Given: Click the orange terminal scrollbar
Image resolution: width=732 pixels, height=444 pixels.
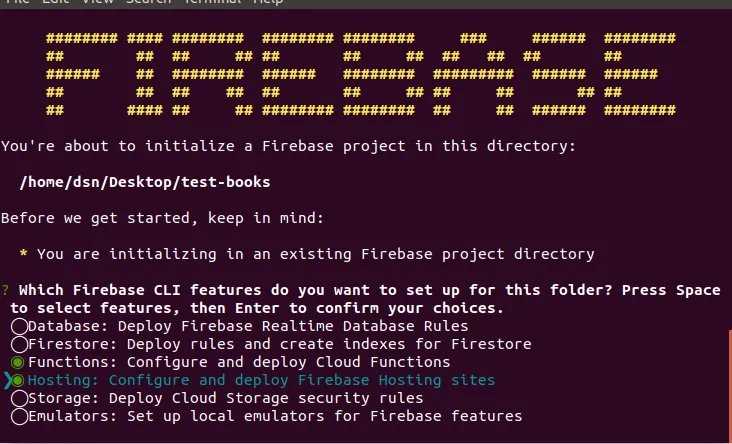Looking at the screenshot, I should pyautogui.click(x=730, y=385).
